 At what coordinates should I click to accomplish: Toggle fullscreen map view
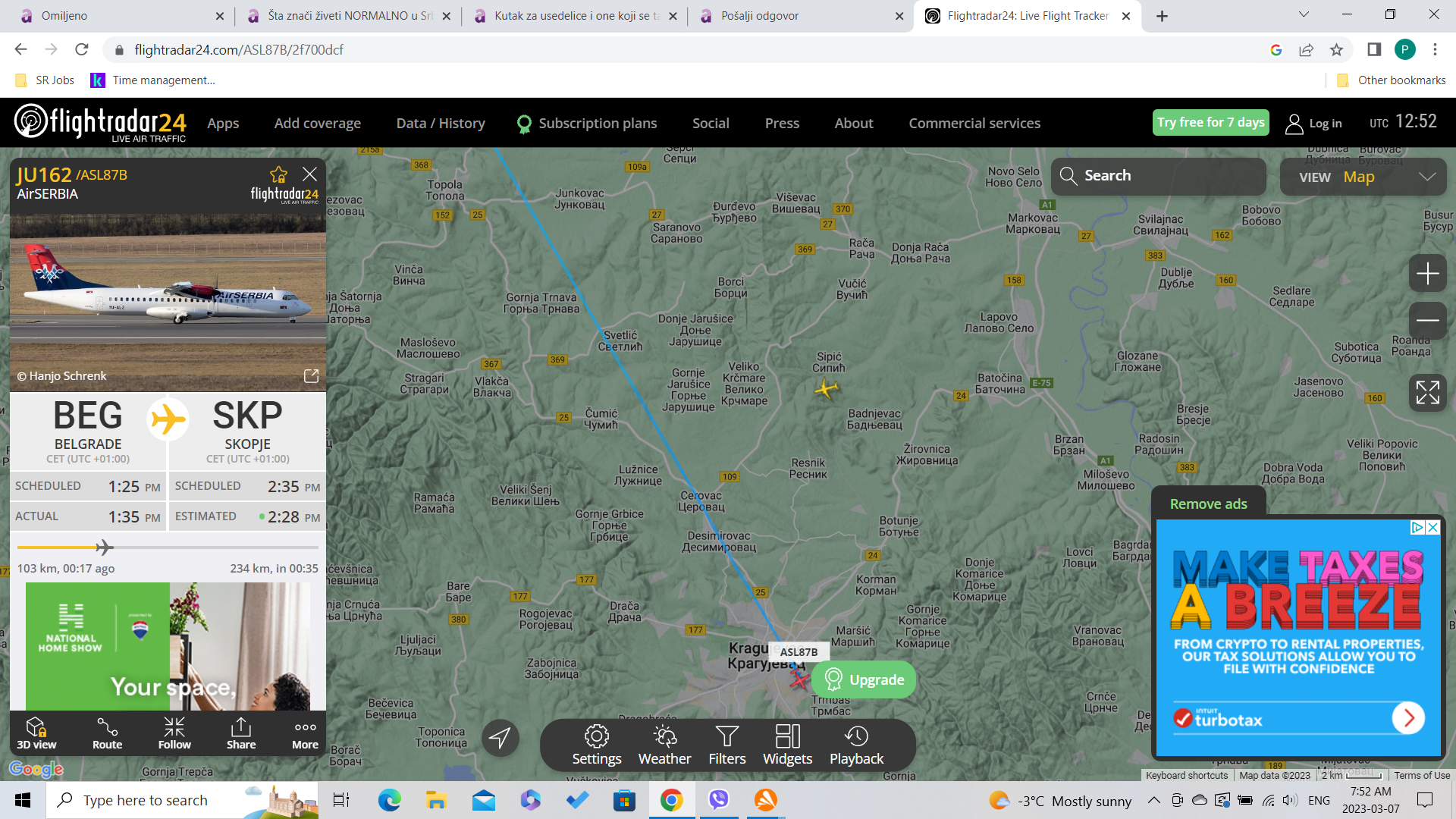1427,393
